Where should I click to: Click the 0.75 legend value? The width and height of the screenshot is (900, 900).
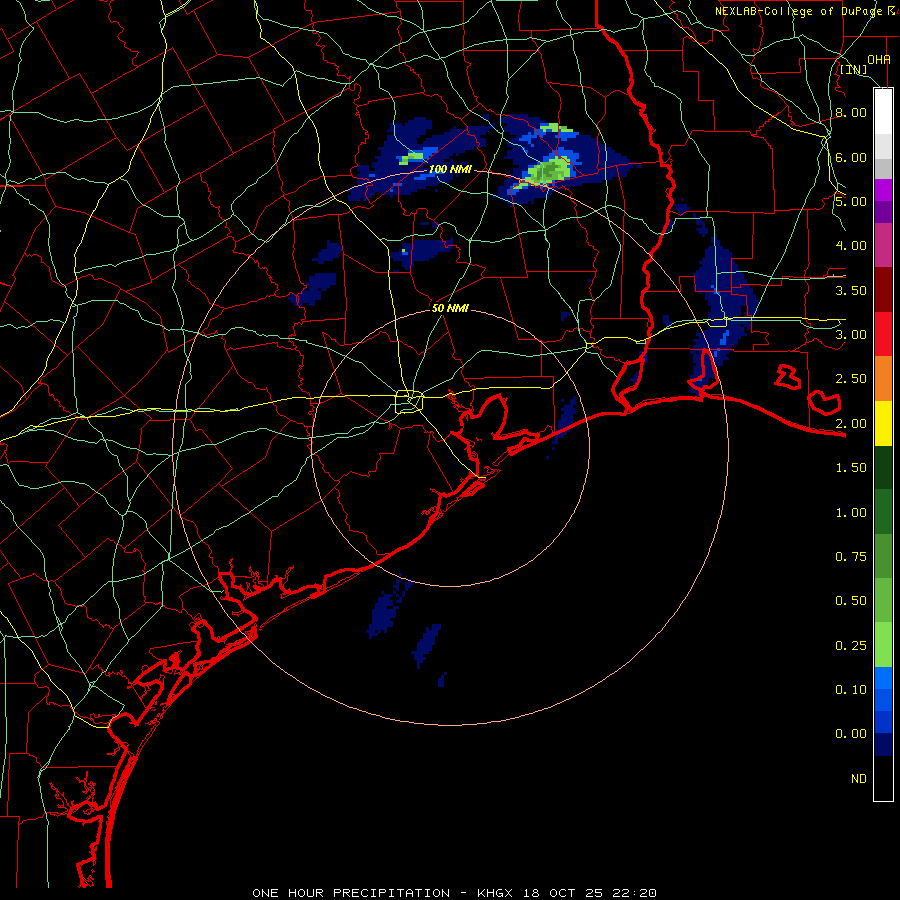851,557
